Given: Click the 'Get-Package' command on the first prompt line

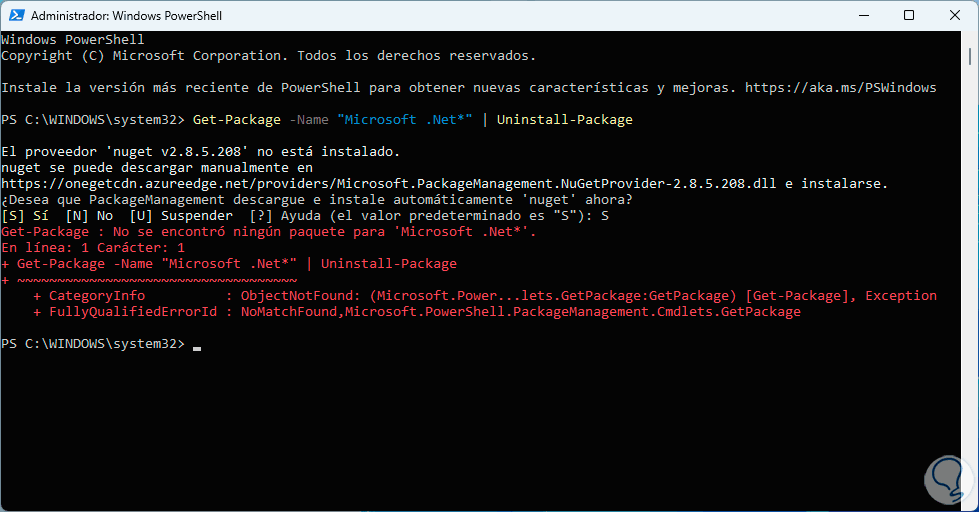Looking at the screenshot, I should coord(237,120).
